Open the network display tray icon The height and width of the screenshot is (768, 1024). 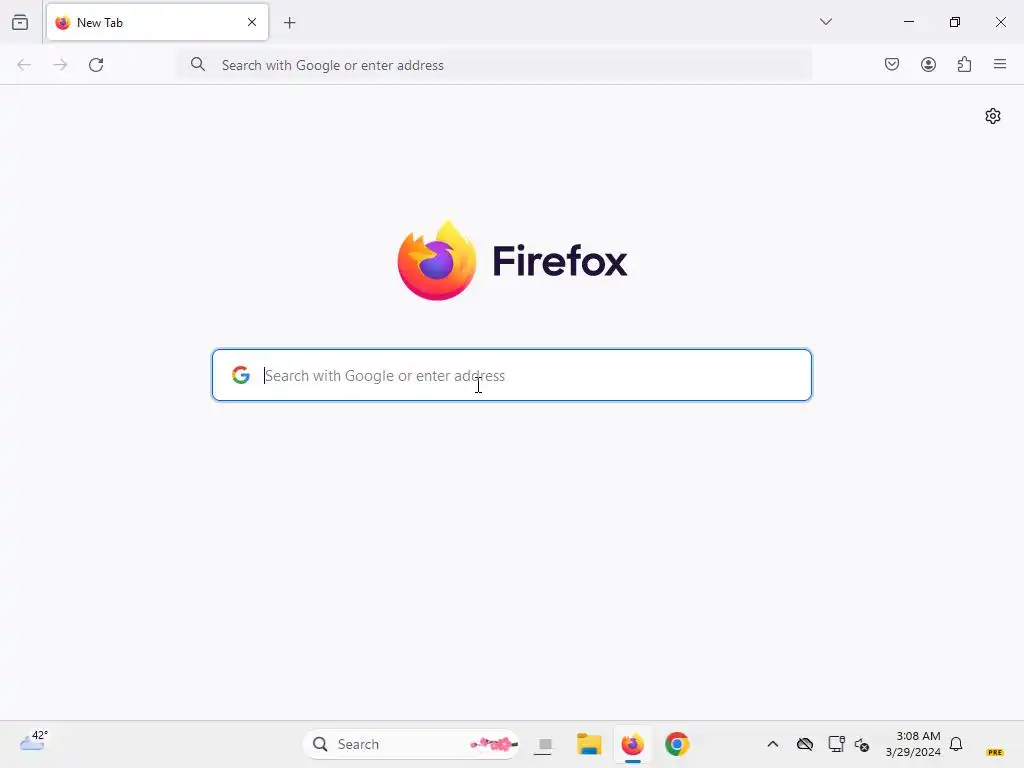coord(836,744)
